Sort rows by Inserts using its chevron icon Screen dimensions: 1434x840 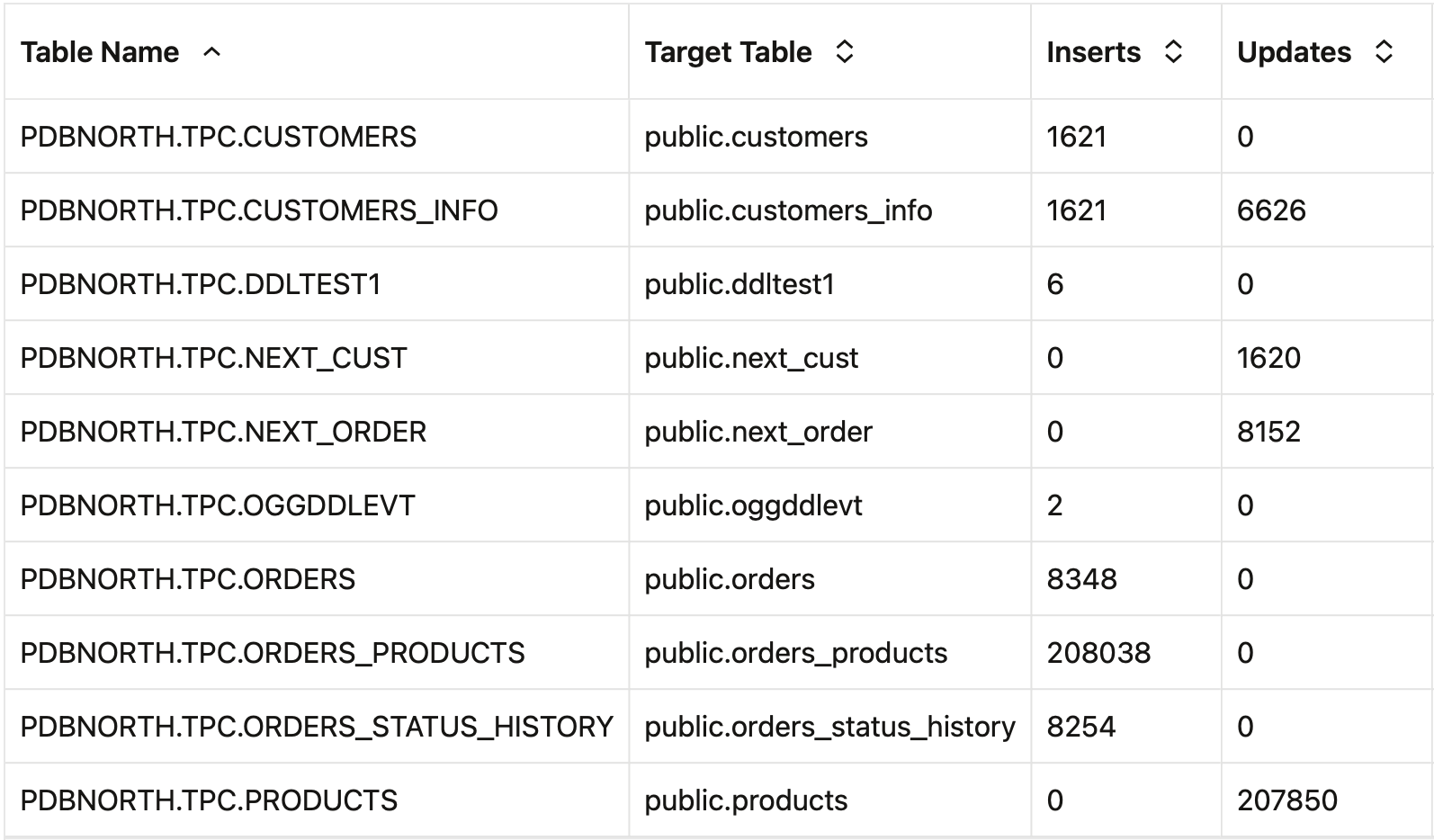1172,52
